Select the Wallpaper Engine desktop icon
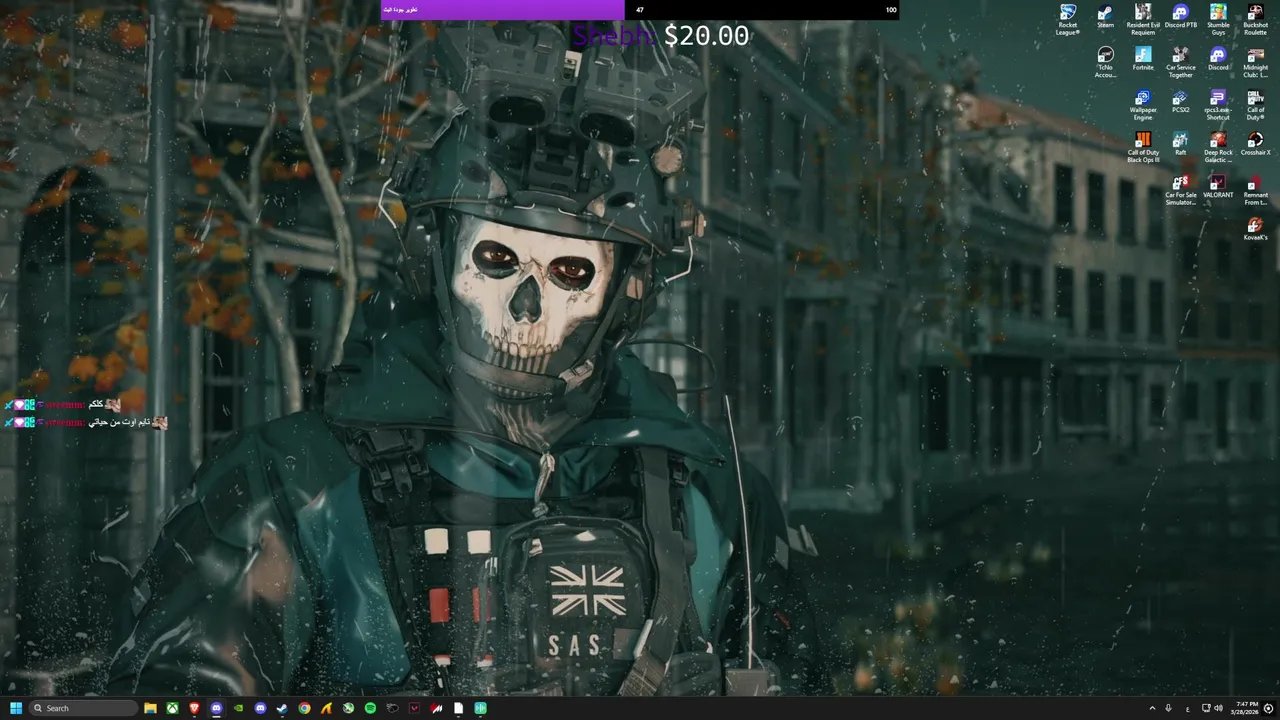 tap(1143, 105)
